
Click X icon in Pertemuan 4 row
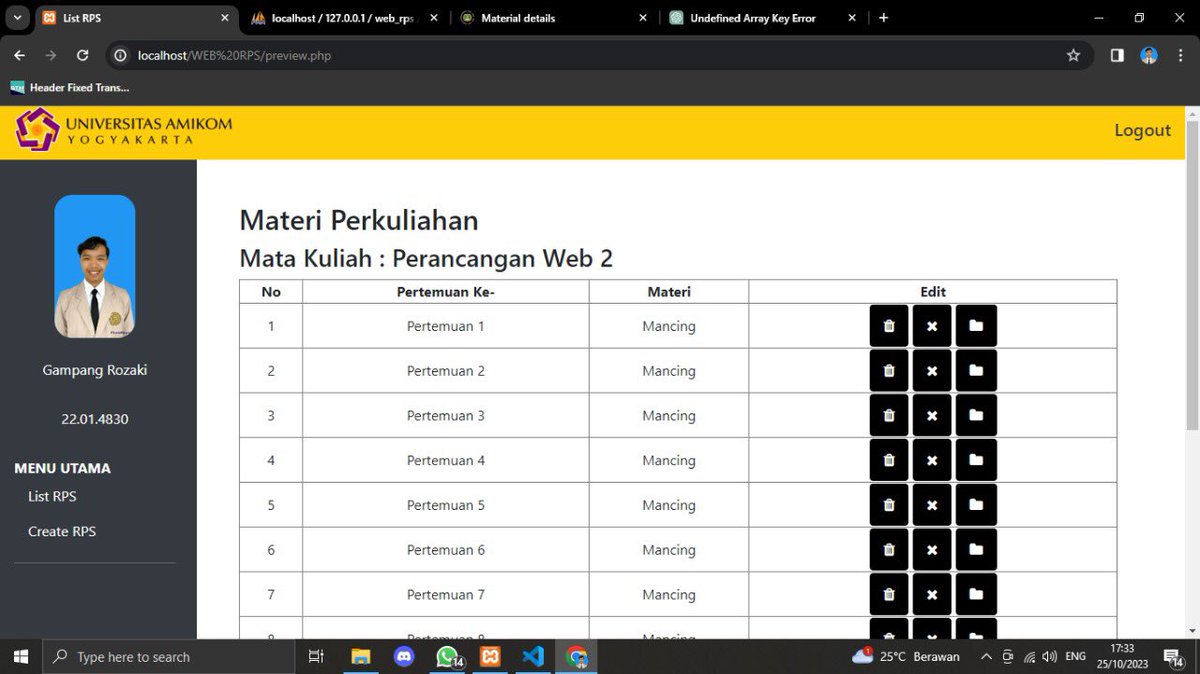pyautogui.click(x=932, y=460)
